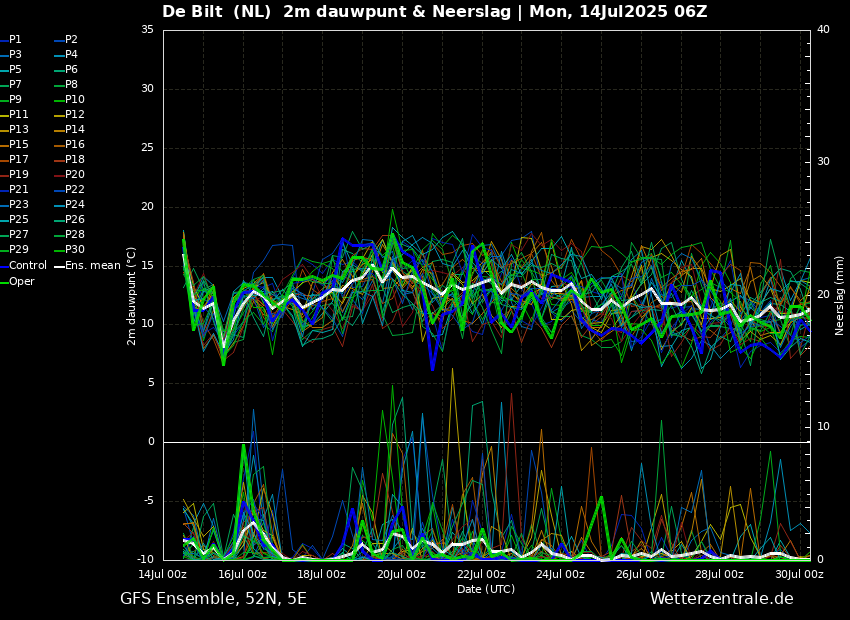The height and width of the screenshot is (620, 850).
Task: Click the 'Neerslag (mm)' axis label
Action: pyautogui.click(x=839, y=296)
